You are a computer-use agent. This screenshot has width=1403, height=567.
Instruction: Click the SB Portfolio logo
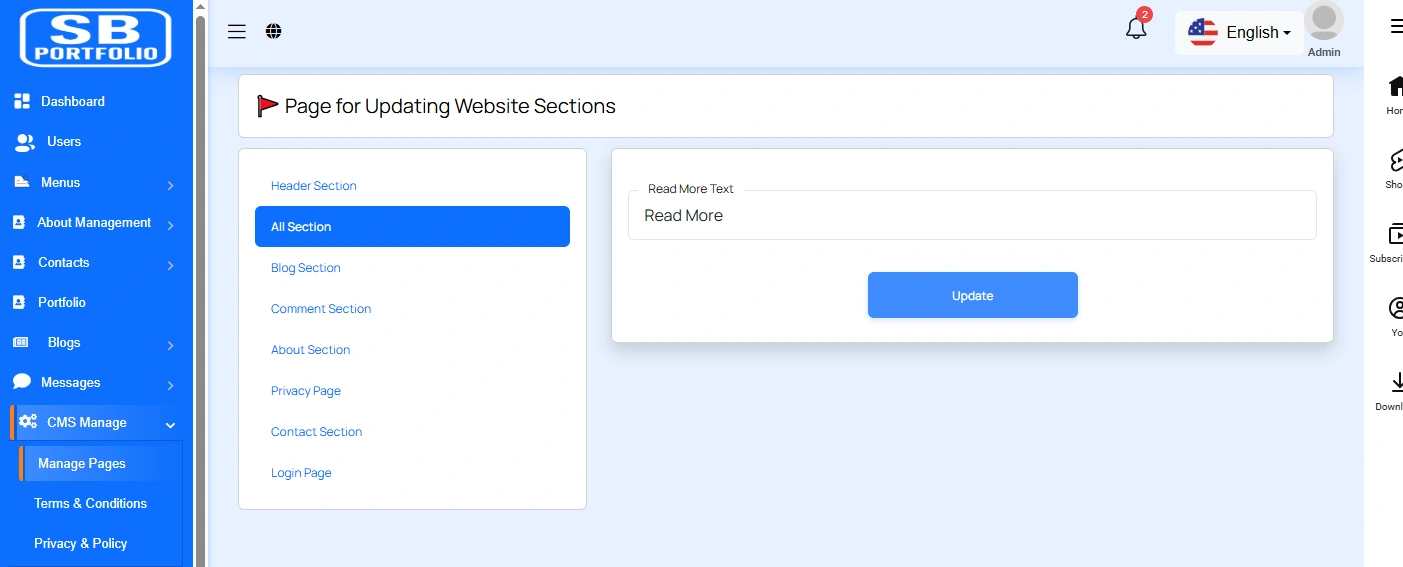click(x=96, y=38)
